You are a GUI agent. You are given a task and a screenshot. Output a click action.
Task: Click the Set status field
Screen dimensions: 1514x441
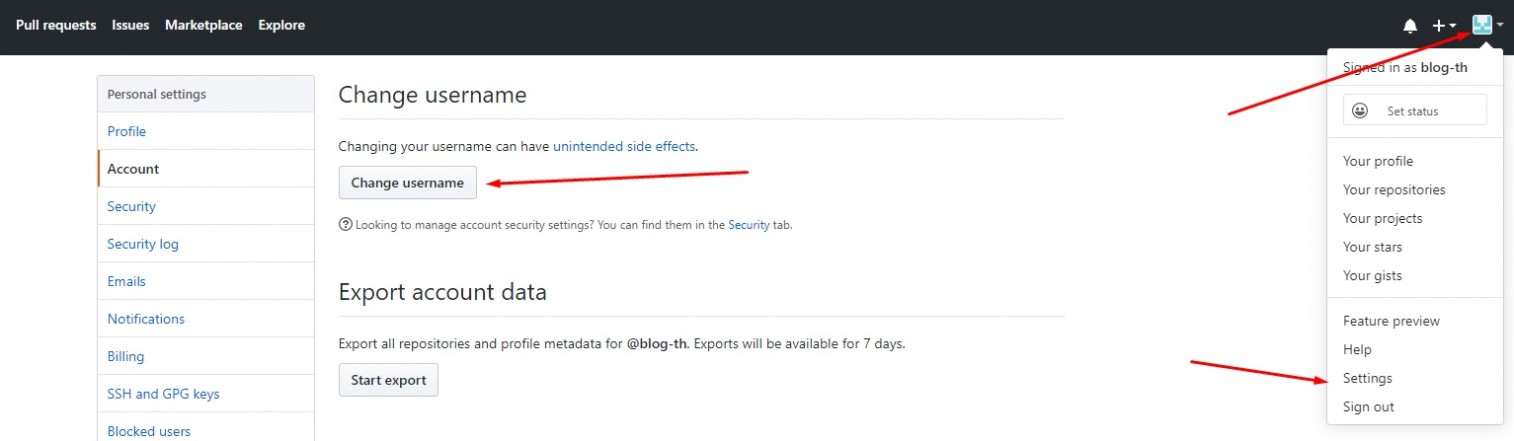pyautogui.click(x=1414, y=111)
